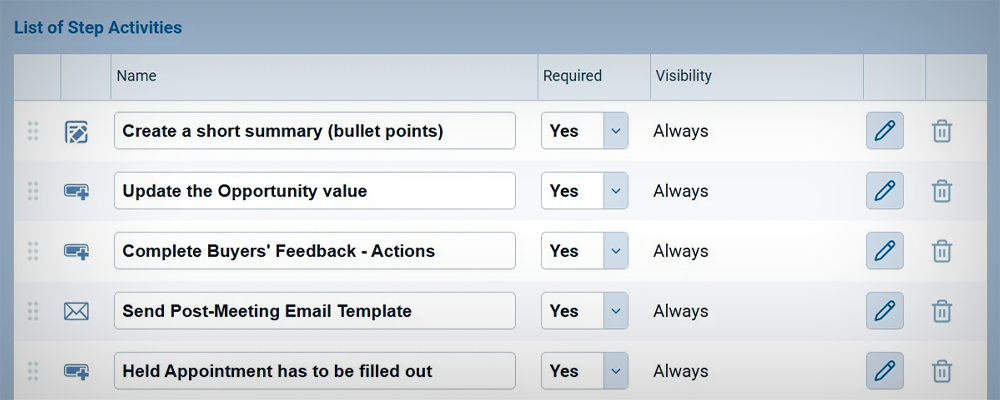Expand Required dropdown for Create a short summary

pos(585,131)
